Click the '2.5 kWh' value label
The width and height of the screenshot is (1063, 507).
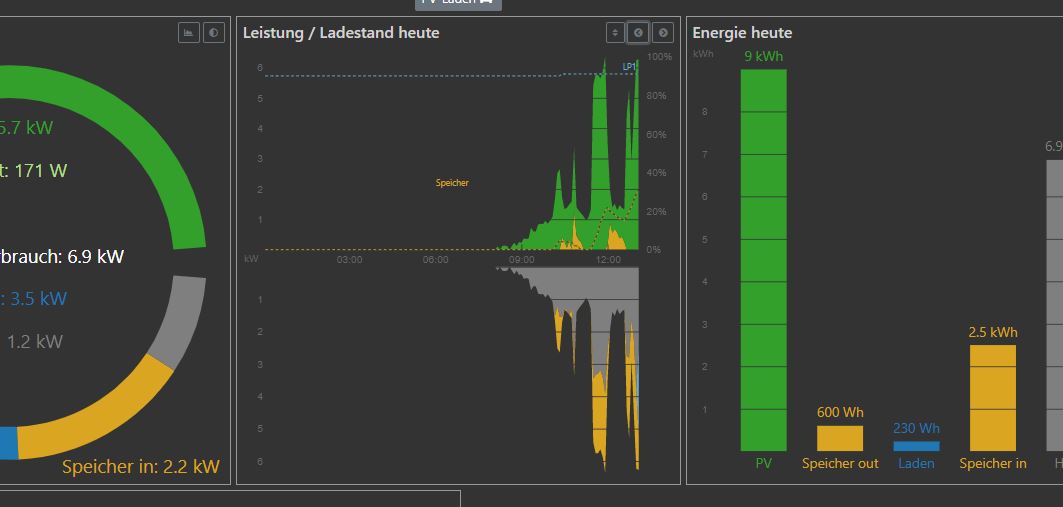[x=992, y=332]
